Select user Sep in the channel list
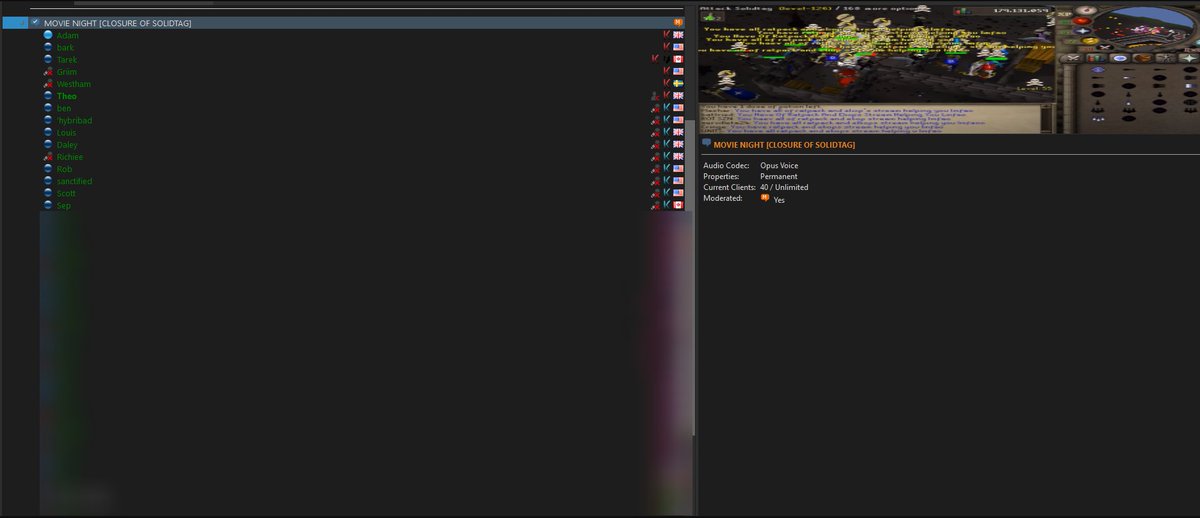This screenshot has width=1200, height=518. click(63, 205)
